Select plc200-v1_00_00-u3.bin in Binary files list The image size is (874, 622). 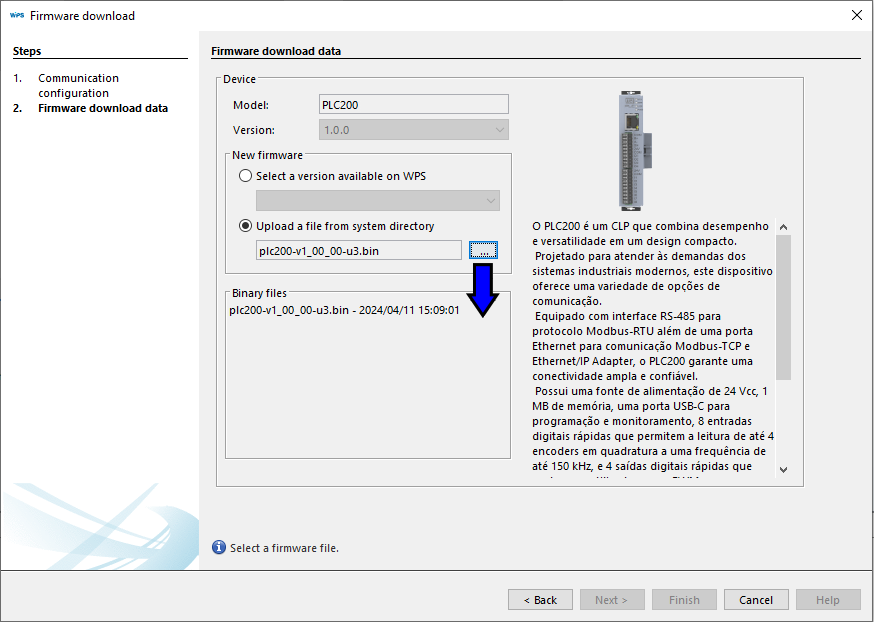pos(344,310)
